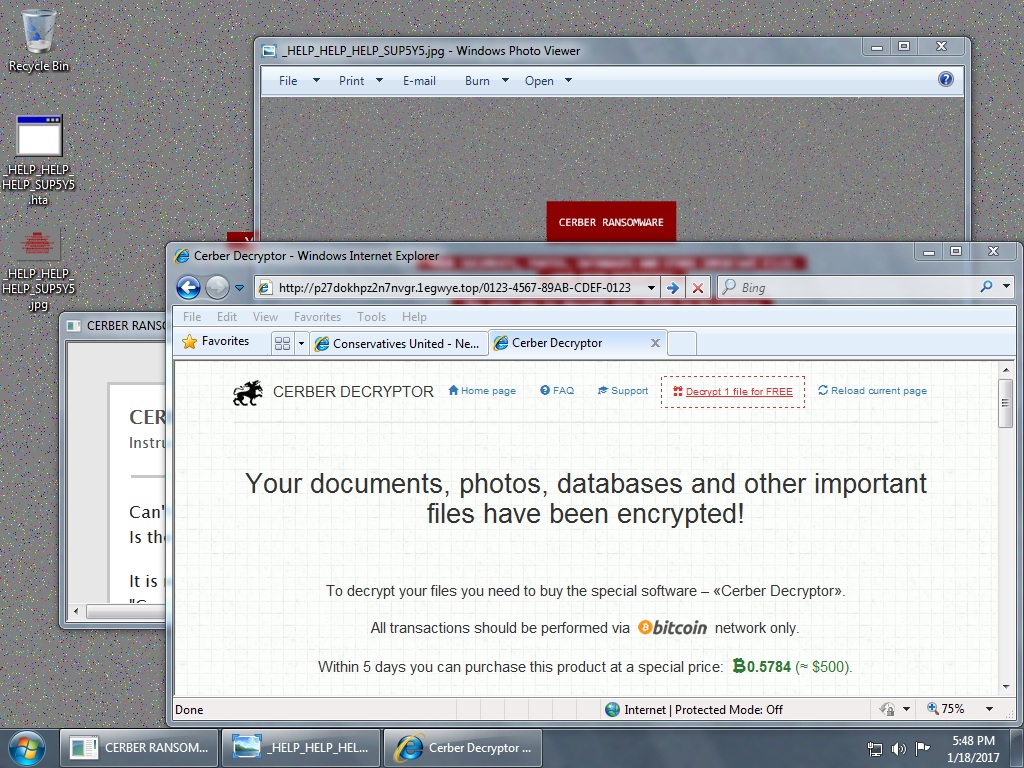The image size is (1024, 768).
Task: Click the page scrollbar down arrow
Action: 1006,687
